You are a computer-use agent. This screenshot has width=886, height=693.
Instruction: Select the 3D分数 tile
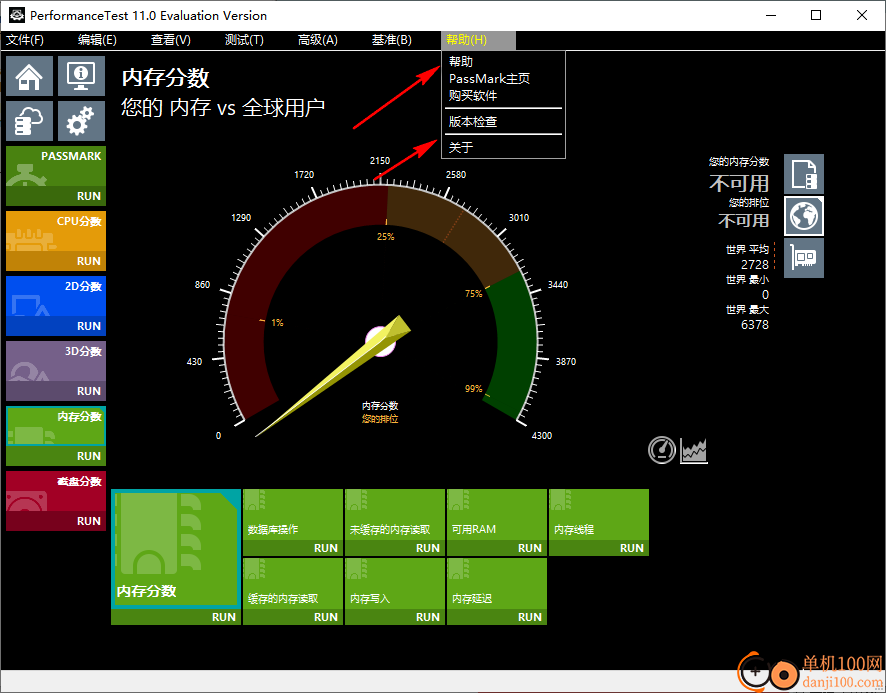pyautogui.click(x=56, y=362)
